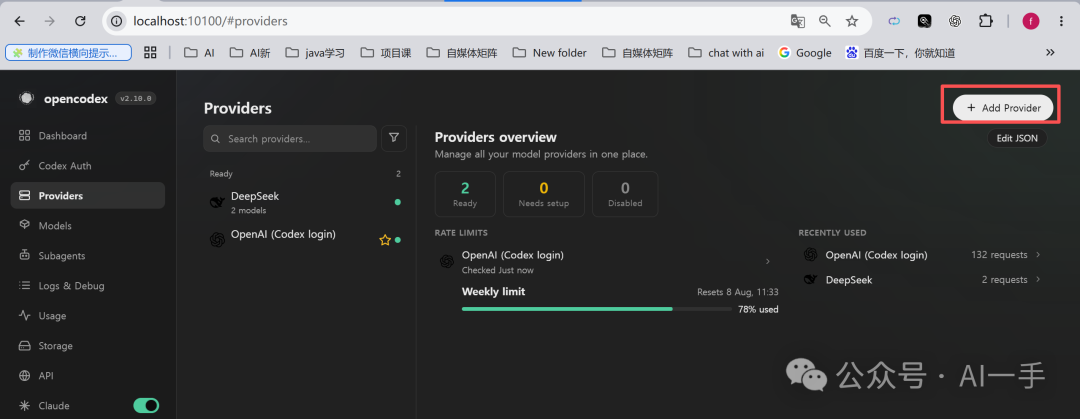Screen dimensions: 1080x419
Task: Select Providers in the sidebar
Action: 87,196
